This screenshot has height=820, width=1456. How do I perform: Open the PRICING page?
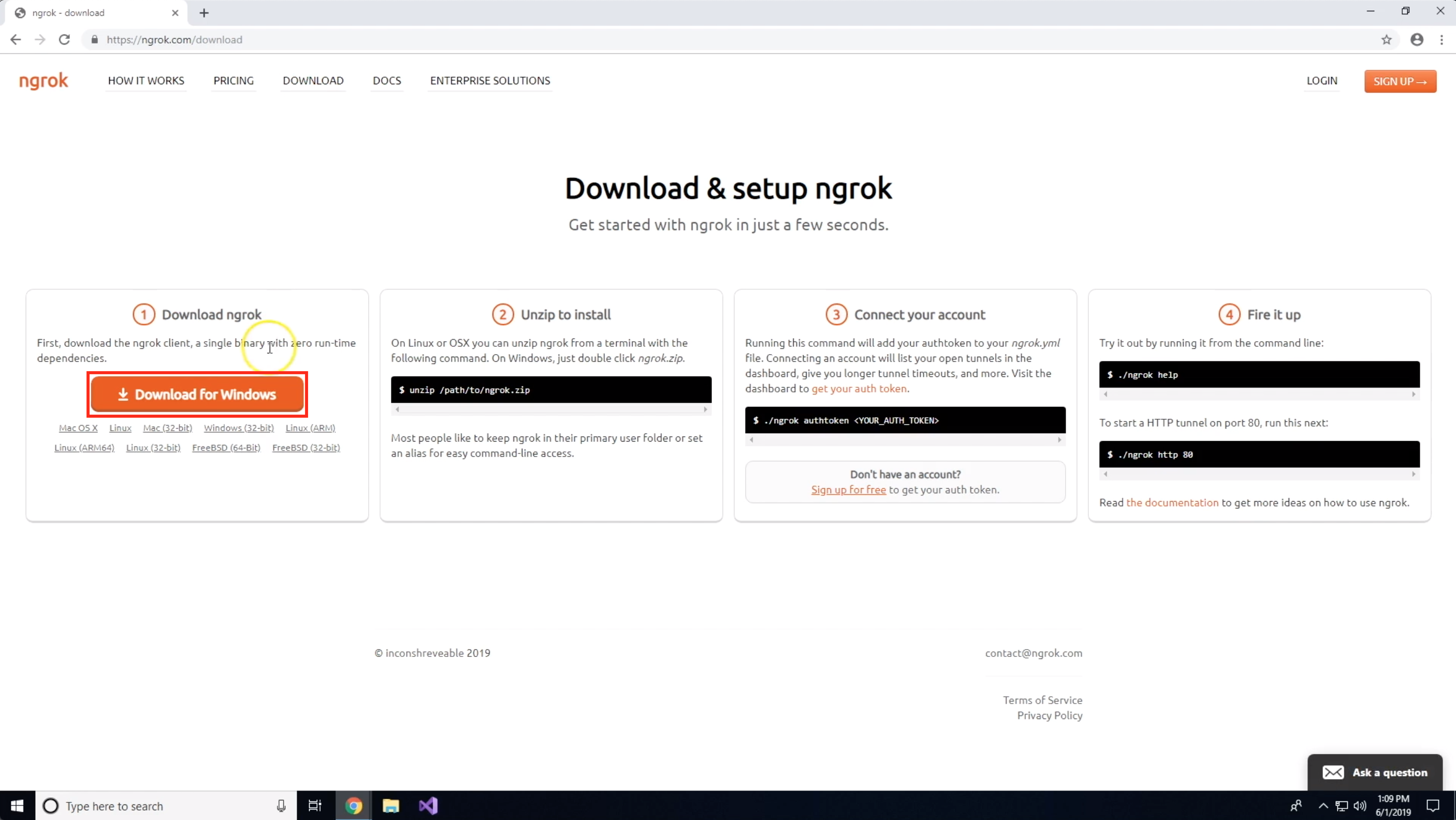[x=234, y=81]
